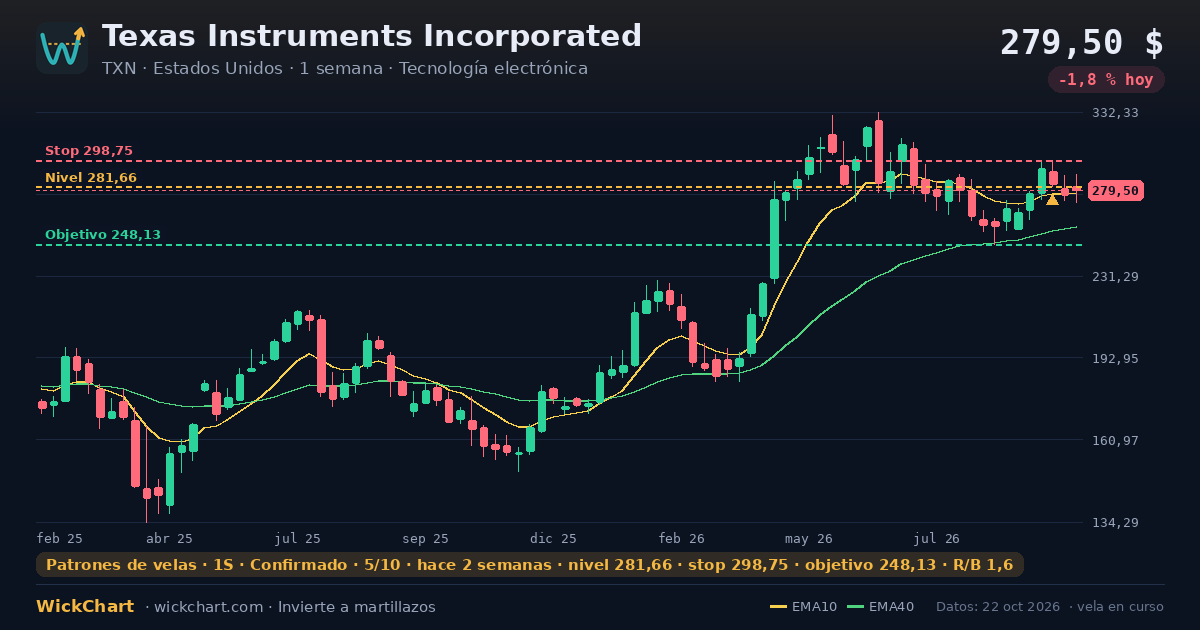
Task: Click the orange triangle signal marker
Action: 1052,200
